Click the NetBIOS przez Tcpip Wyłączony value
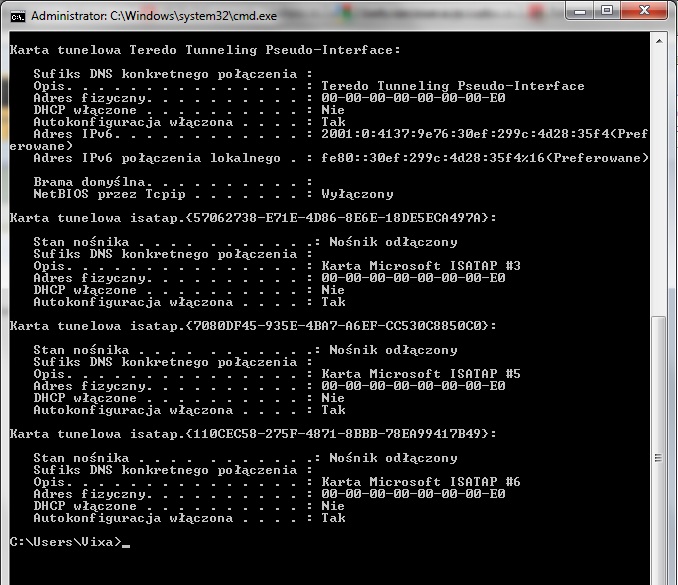This screenshot has height=585, width=678. (357, 194)
